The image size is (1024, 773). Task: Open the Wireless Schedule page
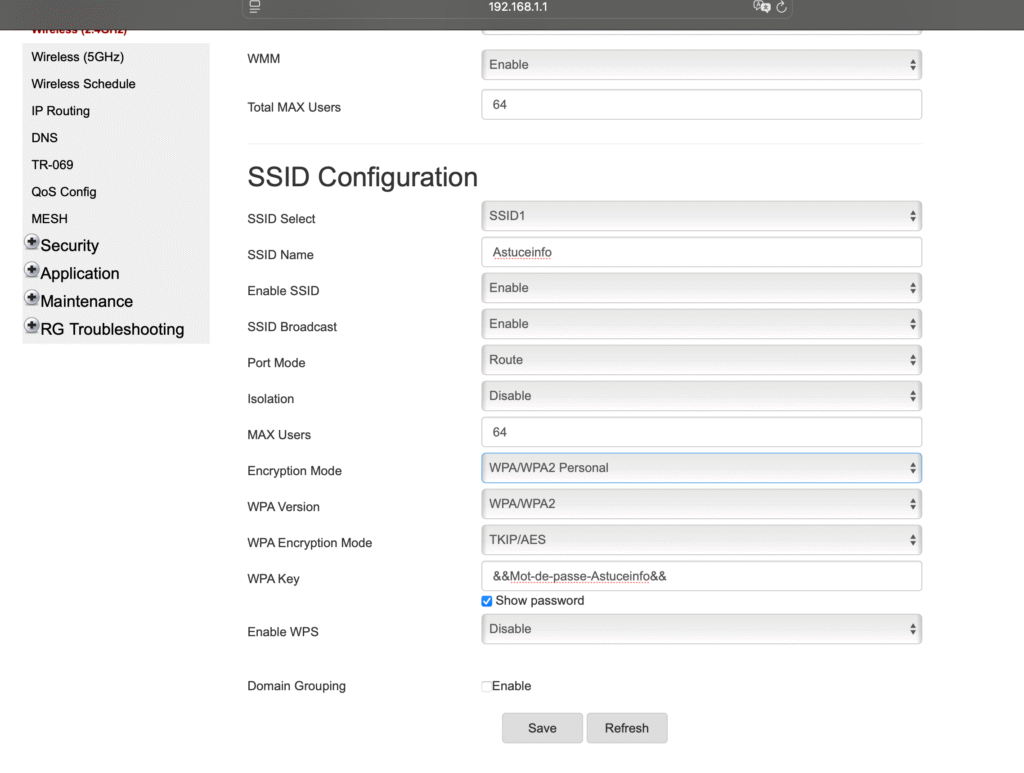[x=84, y=84]
